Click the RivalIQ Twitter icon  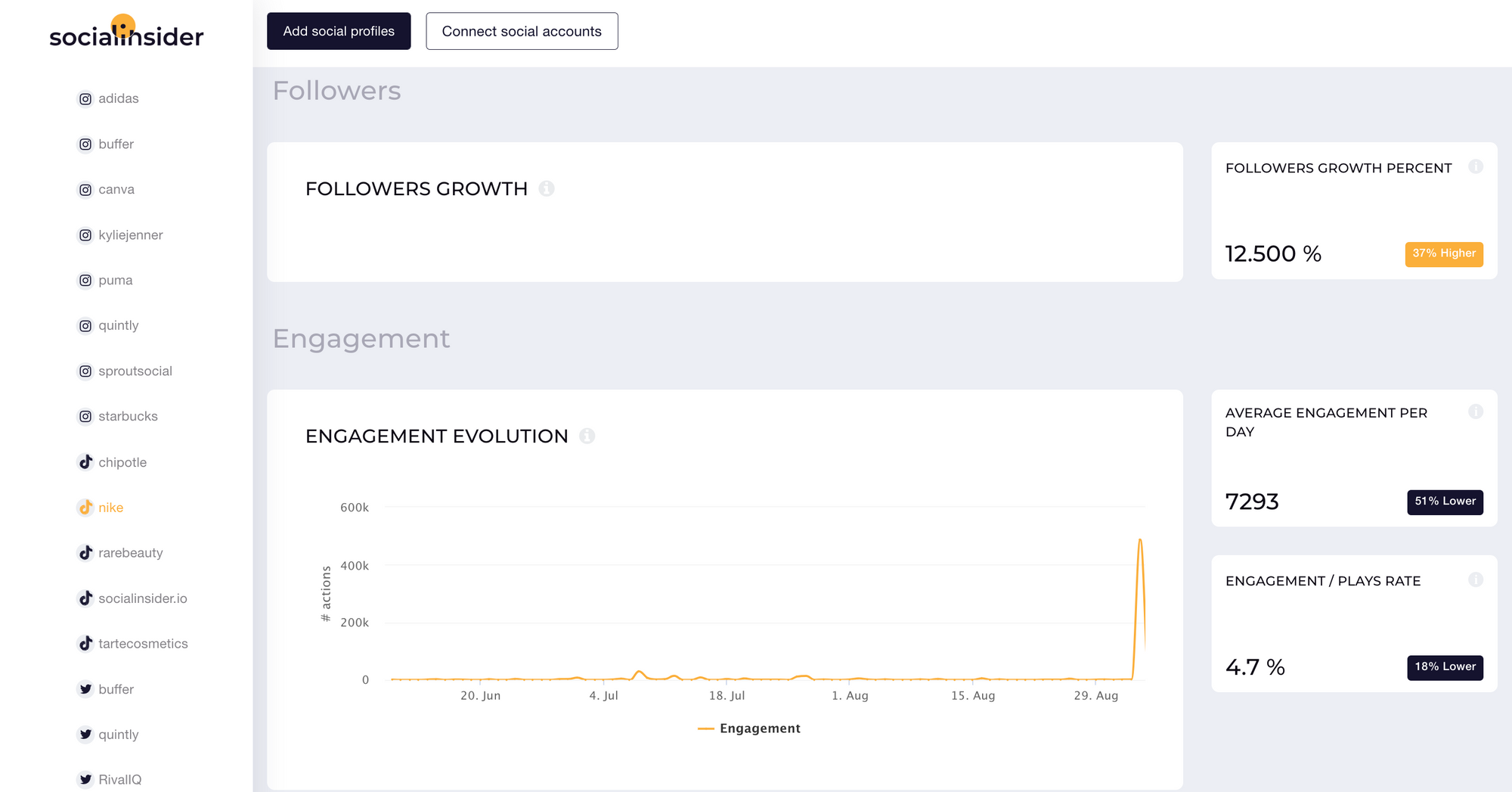pyautogui.click(x=85, y=780)
